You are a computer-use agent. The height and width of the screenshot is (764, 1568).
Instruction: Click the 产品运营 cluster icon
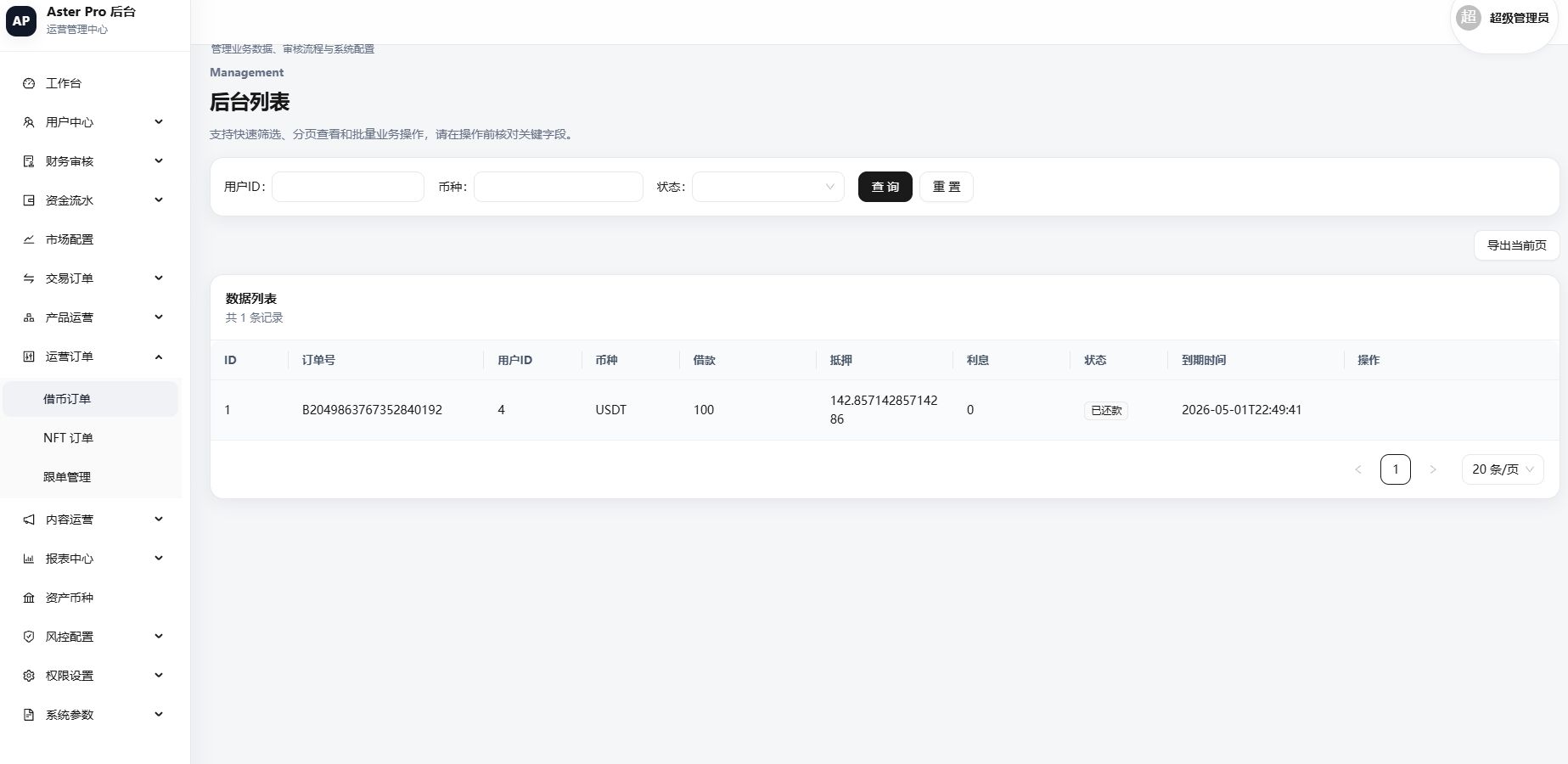coord(29,317)
